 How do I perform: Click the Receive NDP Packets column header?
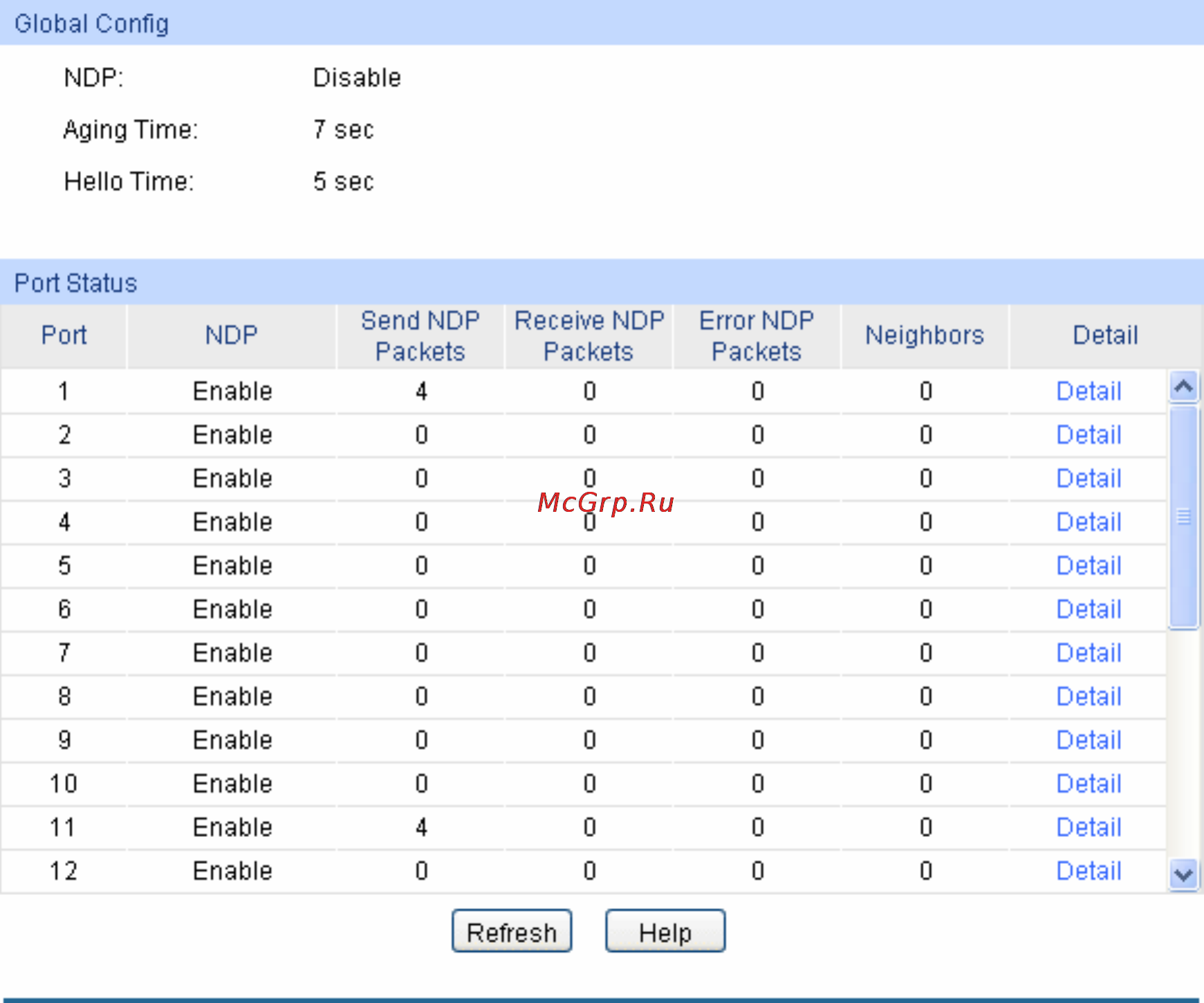point(589,336)
